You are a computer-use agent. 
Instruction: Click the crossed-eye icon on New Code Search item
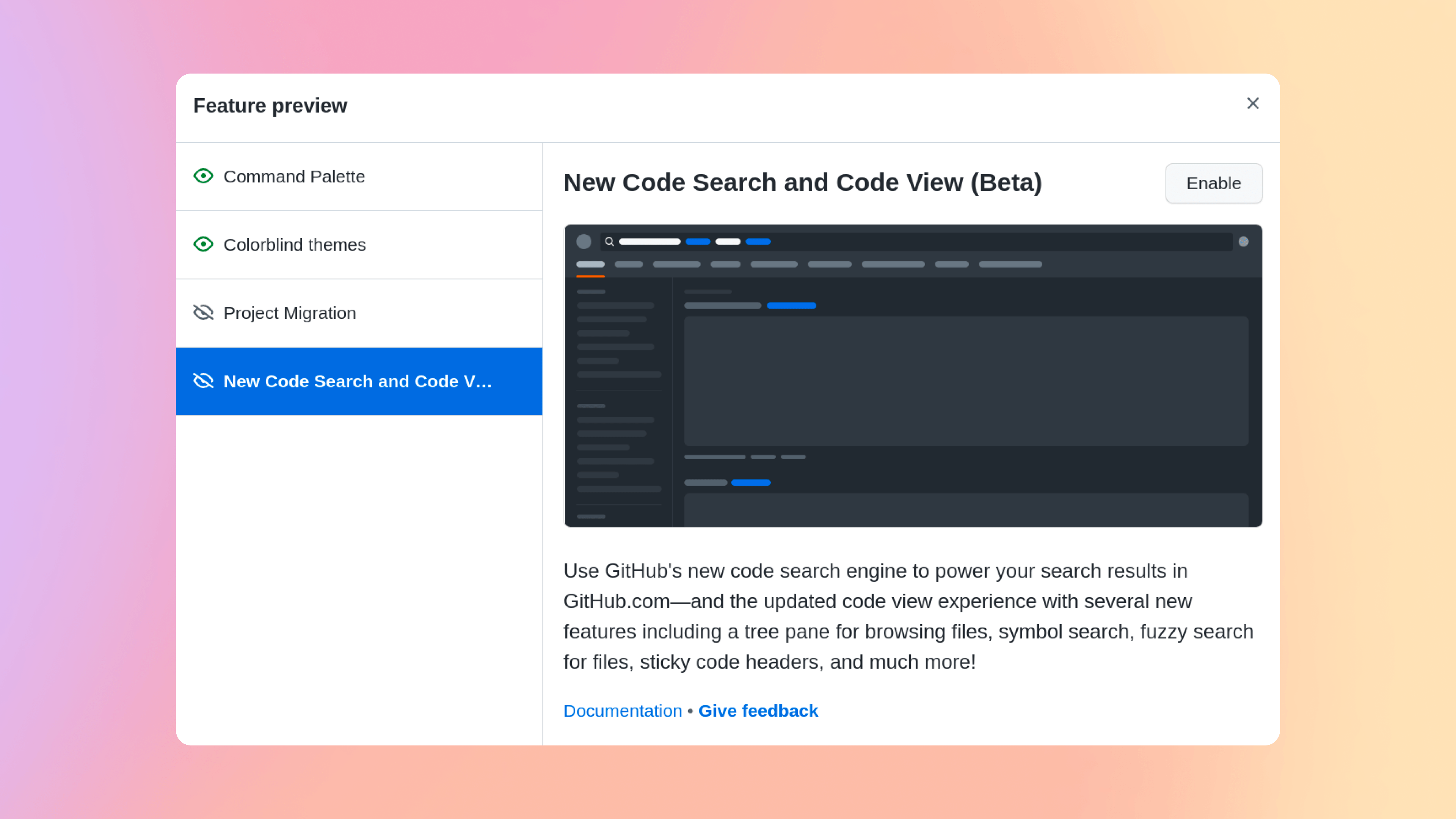pos(203,381)
